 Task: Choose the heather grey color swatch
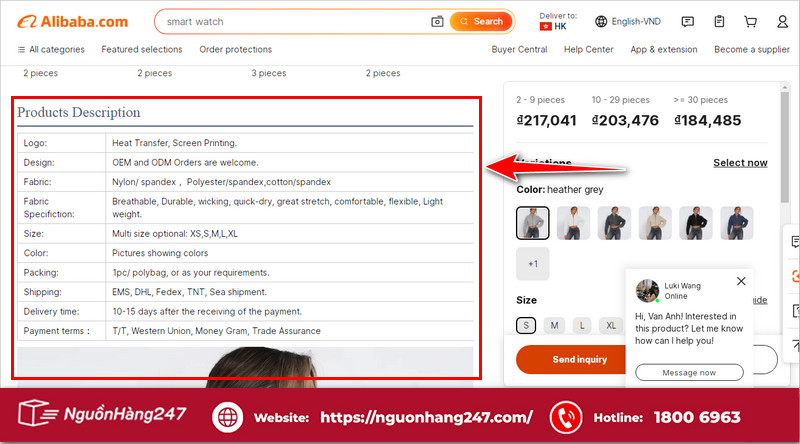pos(533,222)
